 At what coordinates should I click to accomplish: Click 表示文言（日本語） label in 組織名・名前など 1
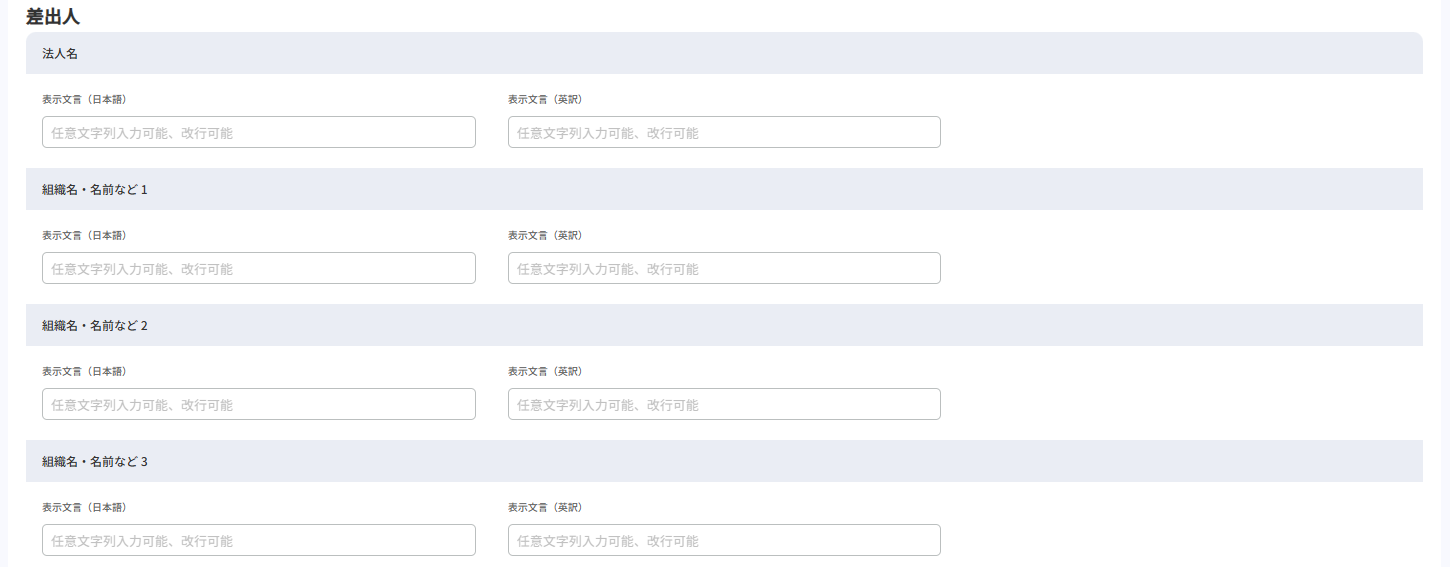coord(84,236)
